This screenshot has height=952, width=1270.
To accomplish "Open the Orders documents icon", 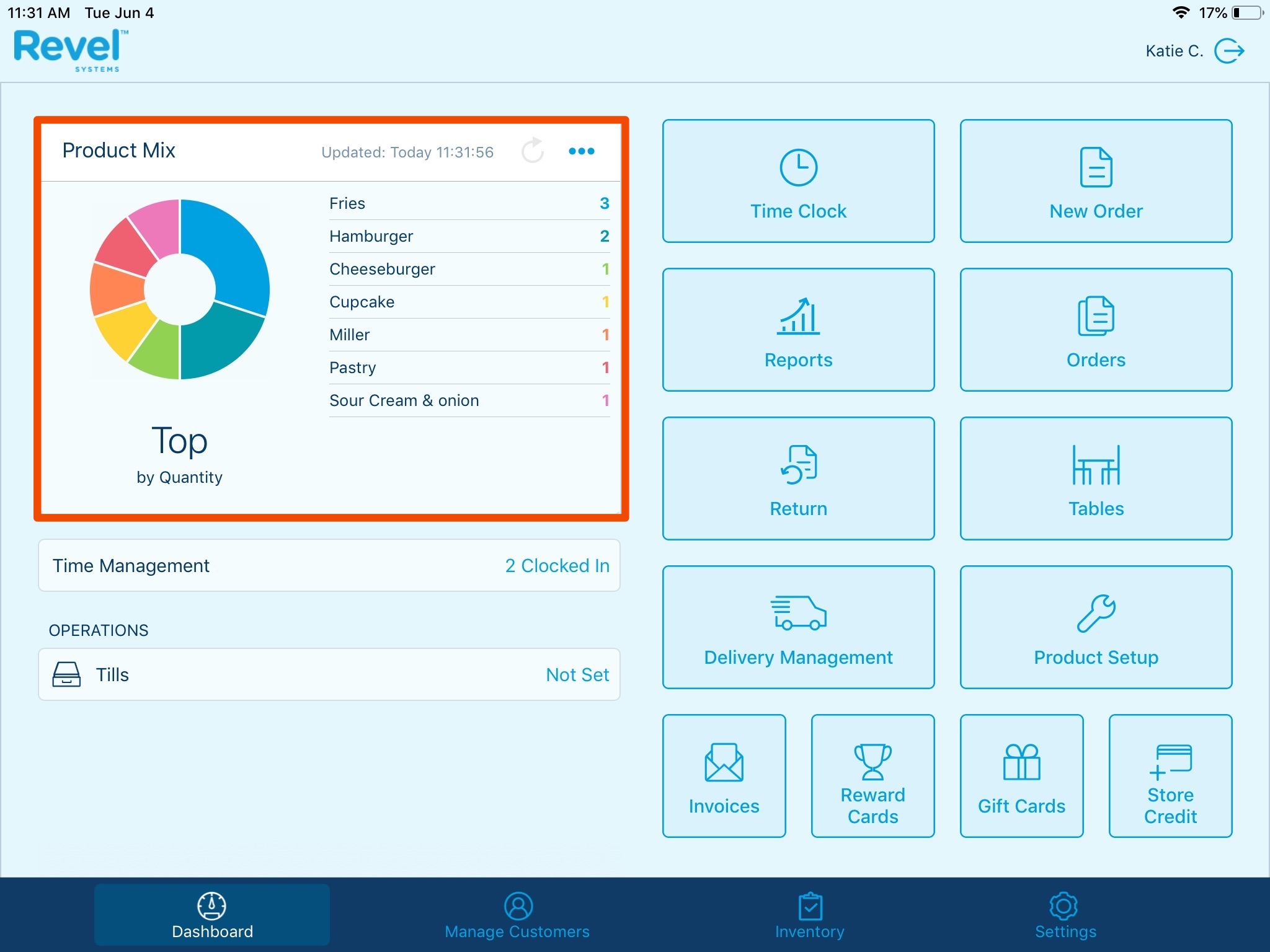I will pyautogui.click(x=1095, y=317).
